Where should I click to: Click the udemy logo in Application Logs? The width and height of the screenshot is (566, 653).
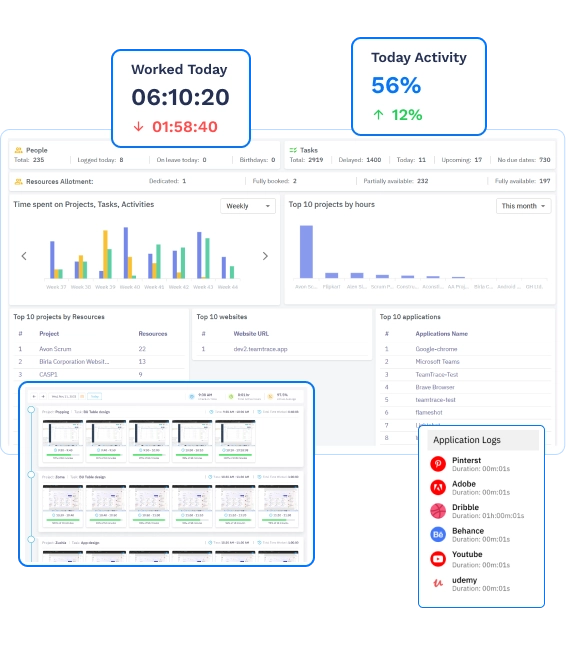click(438, 583)
